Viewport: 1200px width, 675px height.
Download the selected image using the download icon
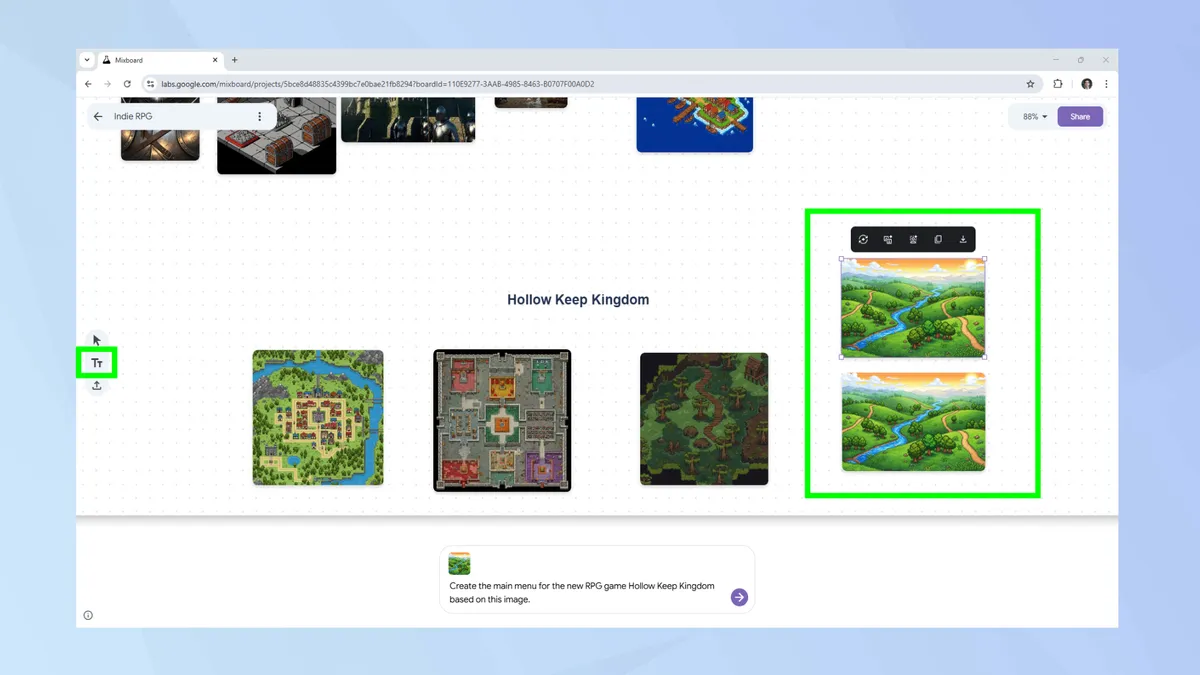tap(963, 239)
